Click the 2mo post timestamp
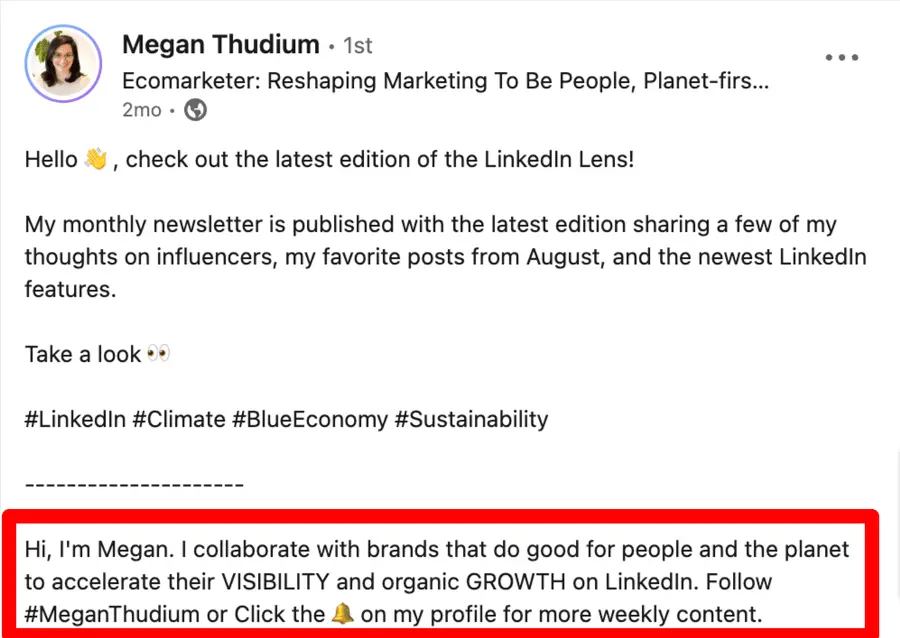This screenshot has width=900, height=638. [141, 110]
